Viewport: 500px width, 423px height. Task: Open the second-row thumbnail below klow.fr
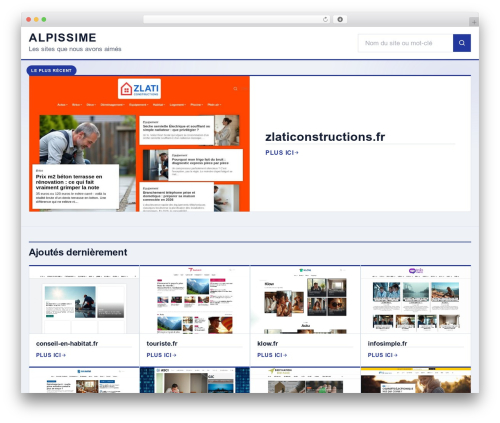pyautogui.click(x=305, y=380)
